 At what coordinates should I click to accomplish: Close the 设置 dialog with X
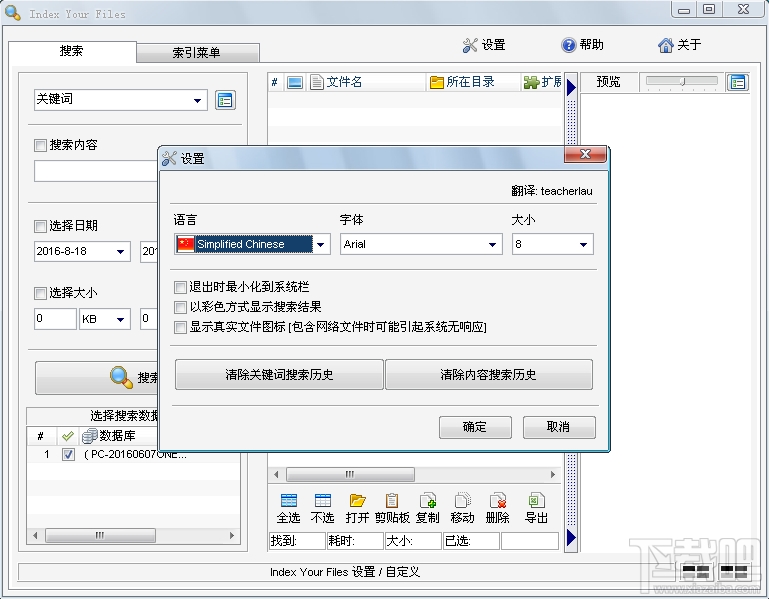pos(586,154)
